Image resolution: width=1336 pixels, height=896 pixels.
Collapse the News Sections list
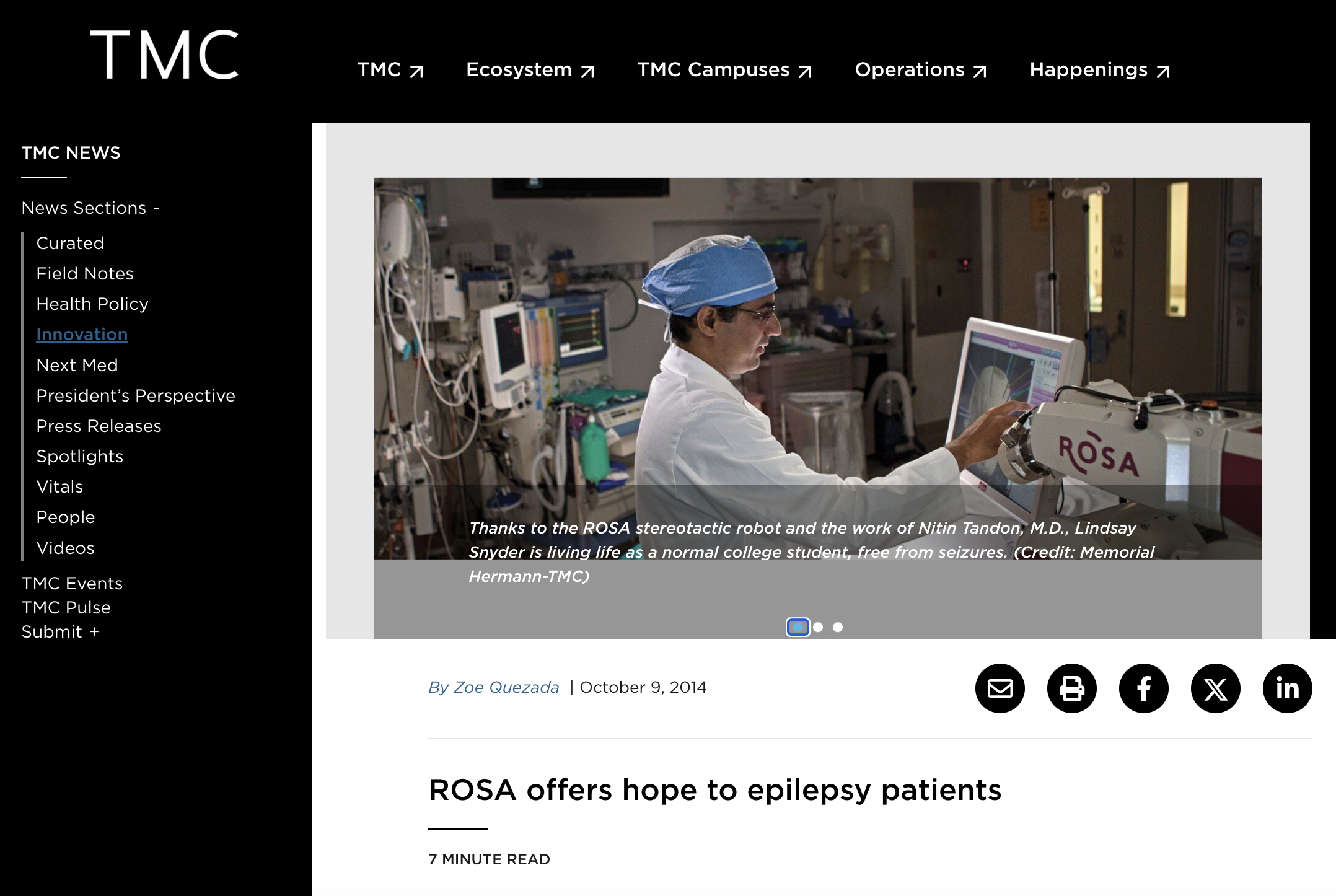point(90,208)
